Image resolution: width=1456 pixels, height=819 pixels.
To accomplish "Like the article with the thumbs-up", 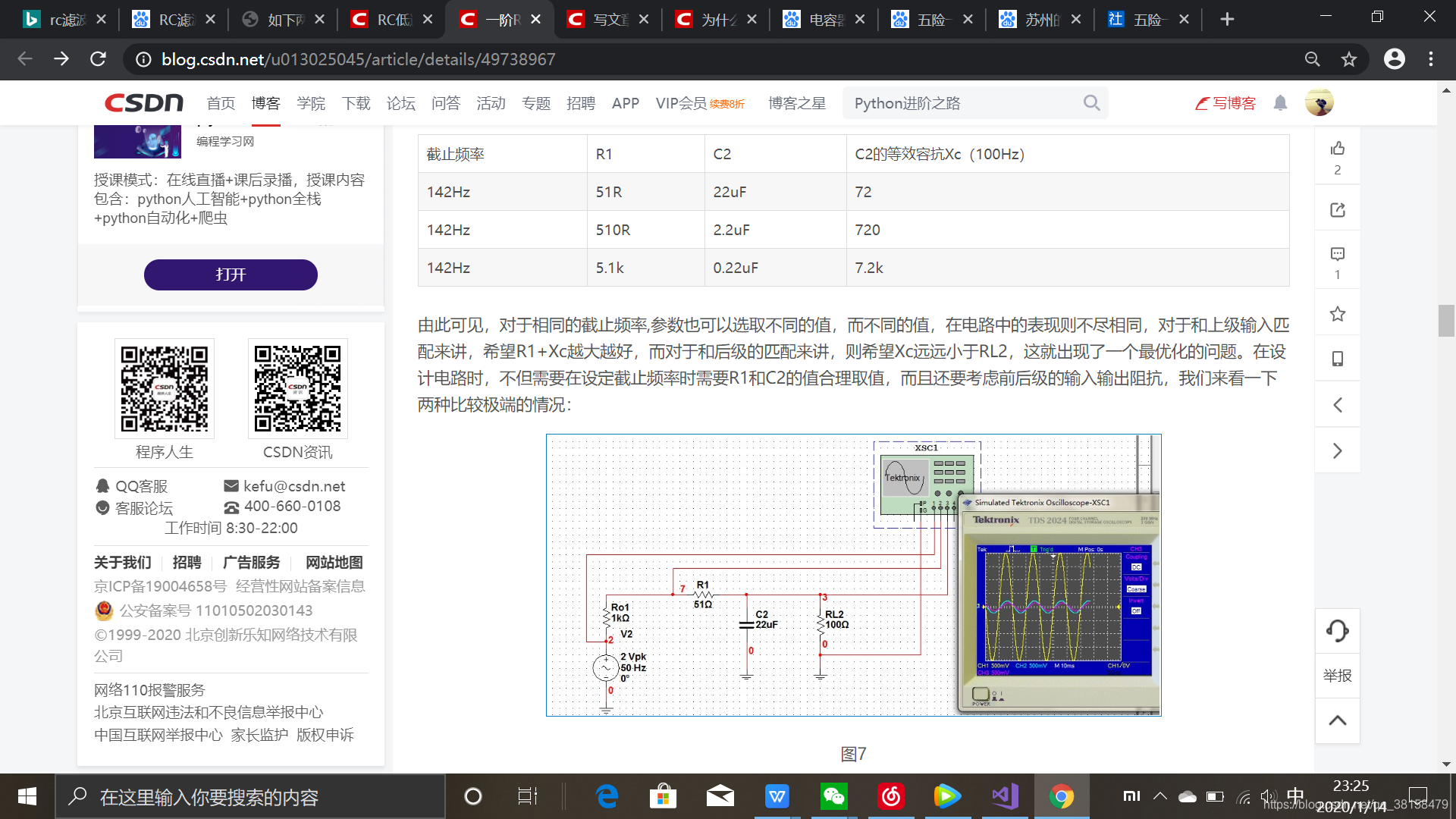I will click(x=1337, y=149).
